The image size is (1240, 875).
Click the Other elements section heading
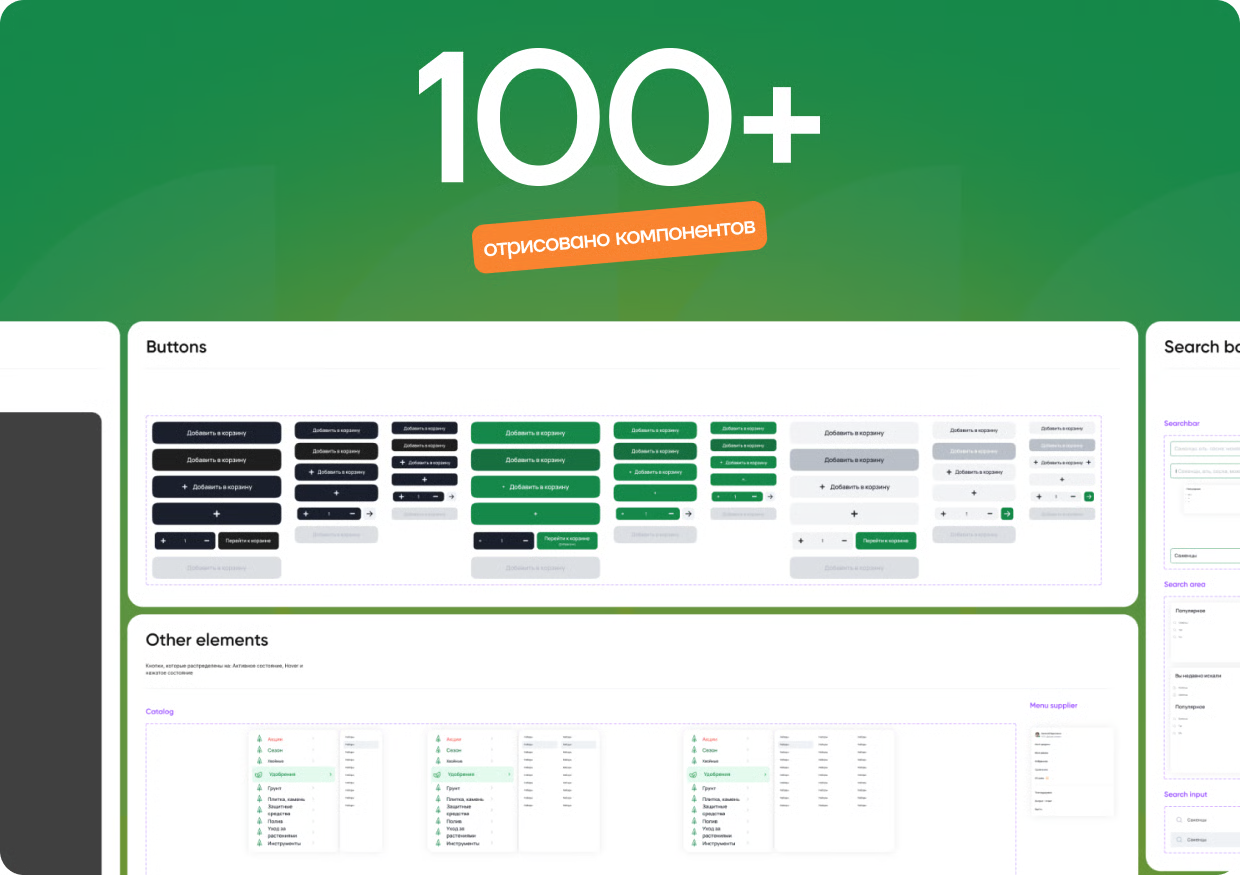coord(207,640)
